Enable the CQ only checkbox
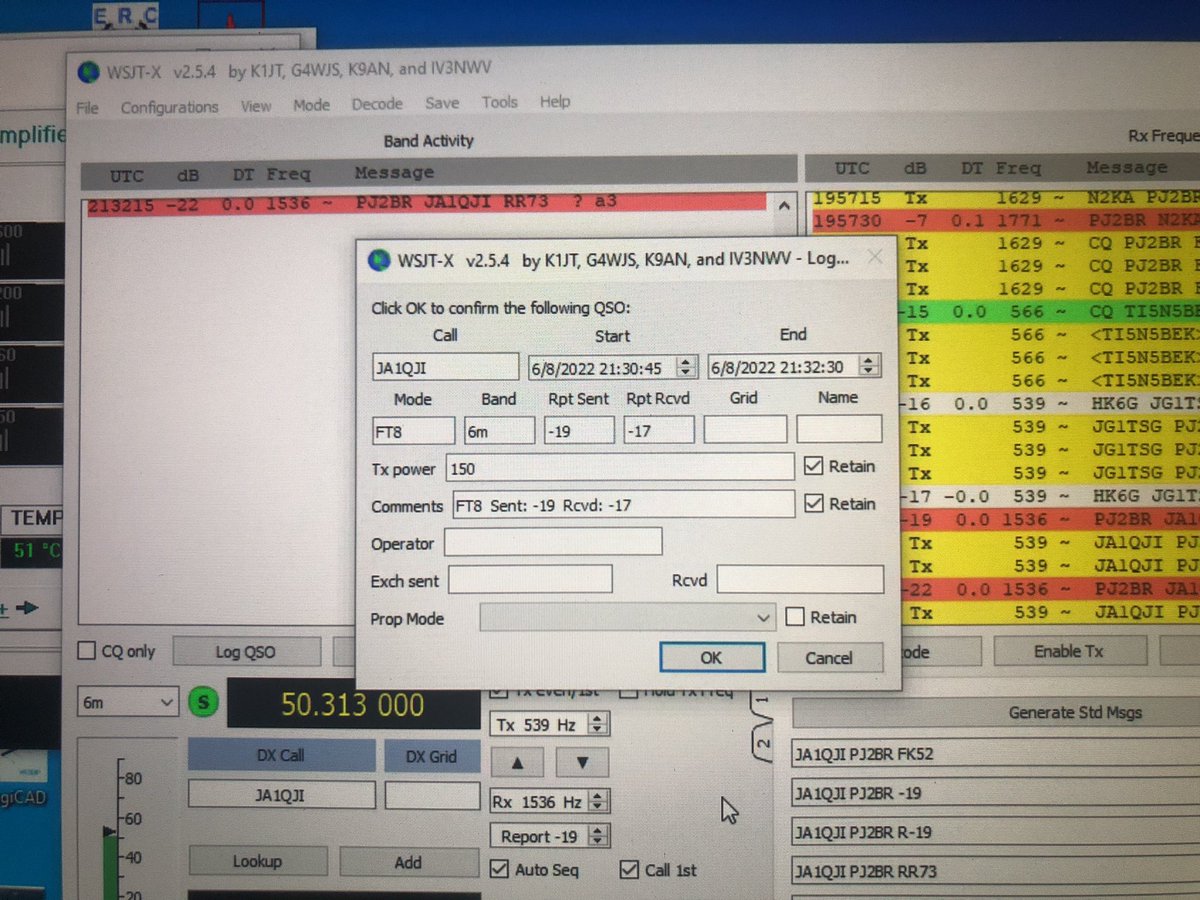Viewport: 1200px width, 900px height. point(88,651)
